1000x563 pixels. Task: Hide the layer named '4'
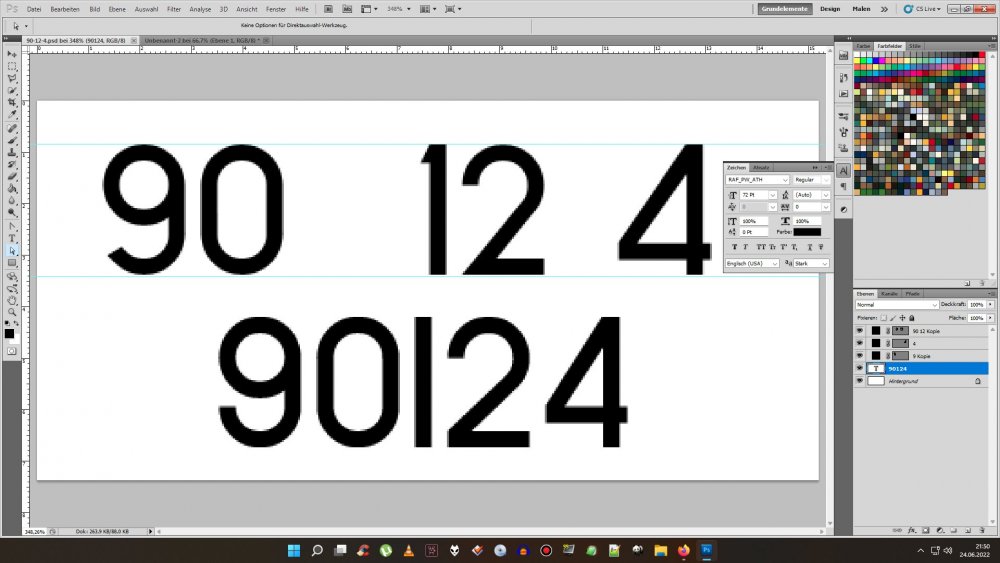tap(860, 344)
